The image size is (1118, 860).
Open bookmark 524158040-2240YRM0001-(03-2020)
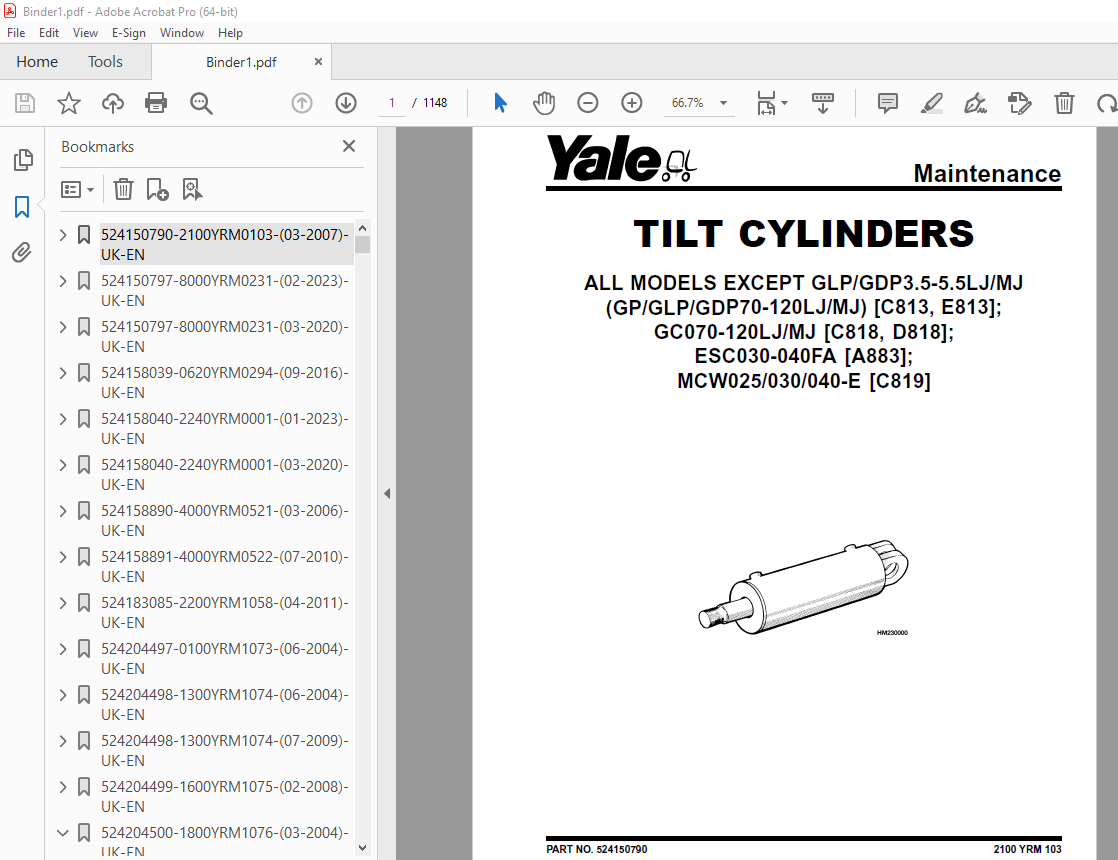pyautogui.click(x=225, y=474)
